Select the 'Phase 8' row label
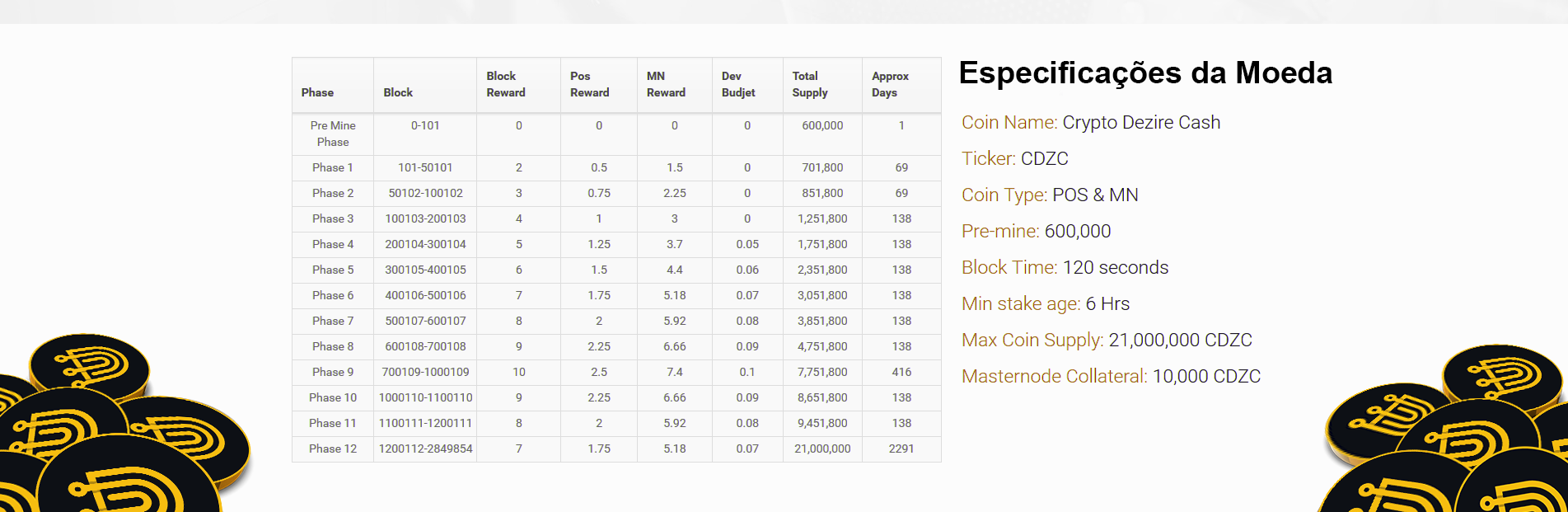The width and height of the screenshot is (1568, 512). 333,346
